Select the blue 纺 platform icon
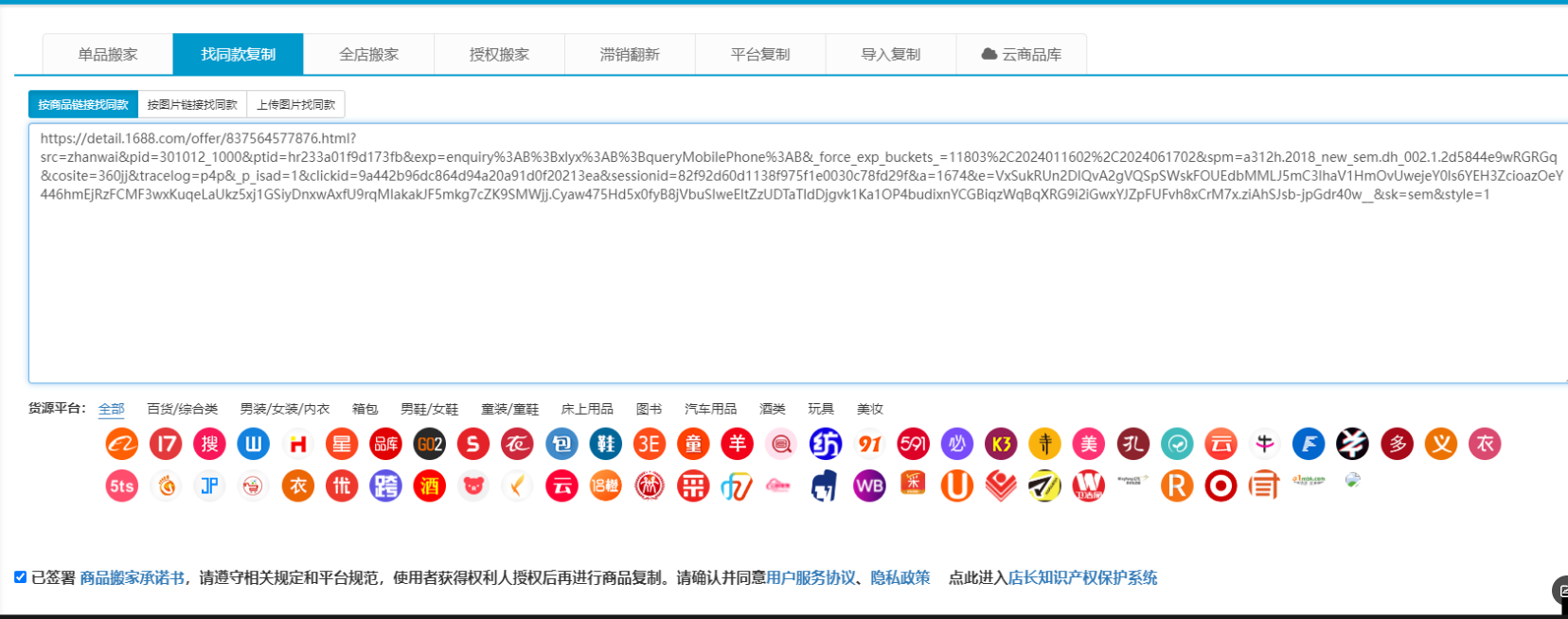Viewport: 1568px width, 619px height. point(825,444)
